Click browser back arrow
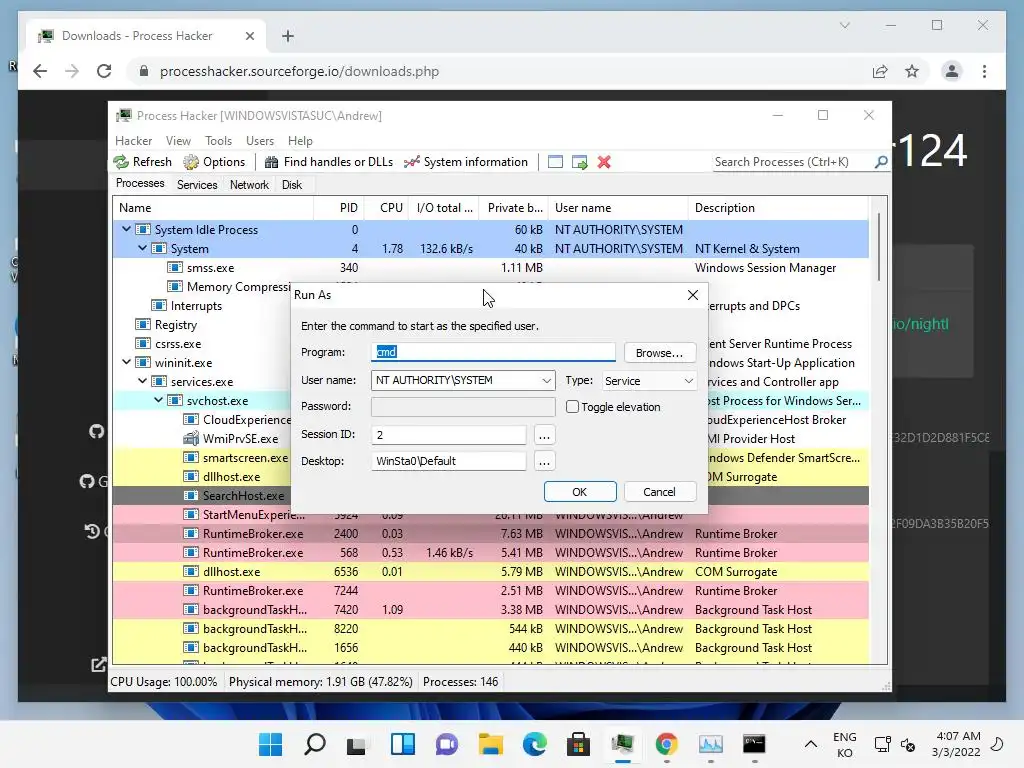The width and height of the screenshot is (1024, 768). 40,71
